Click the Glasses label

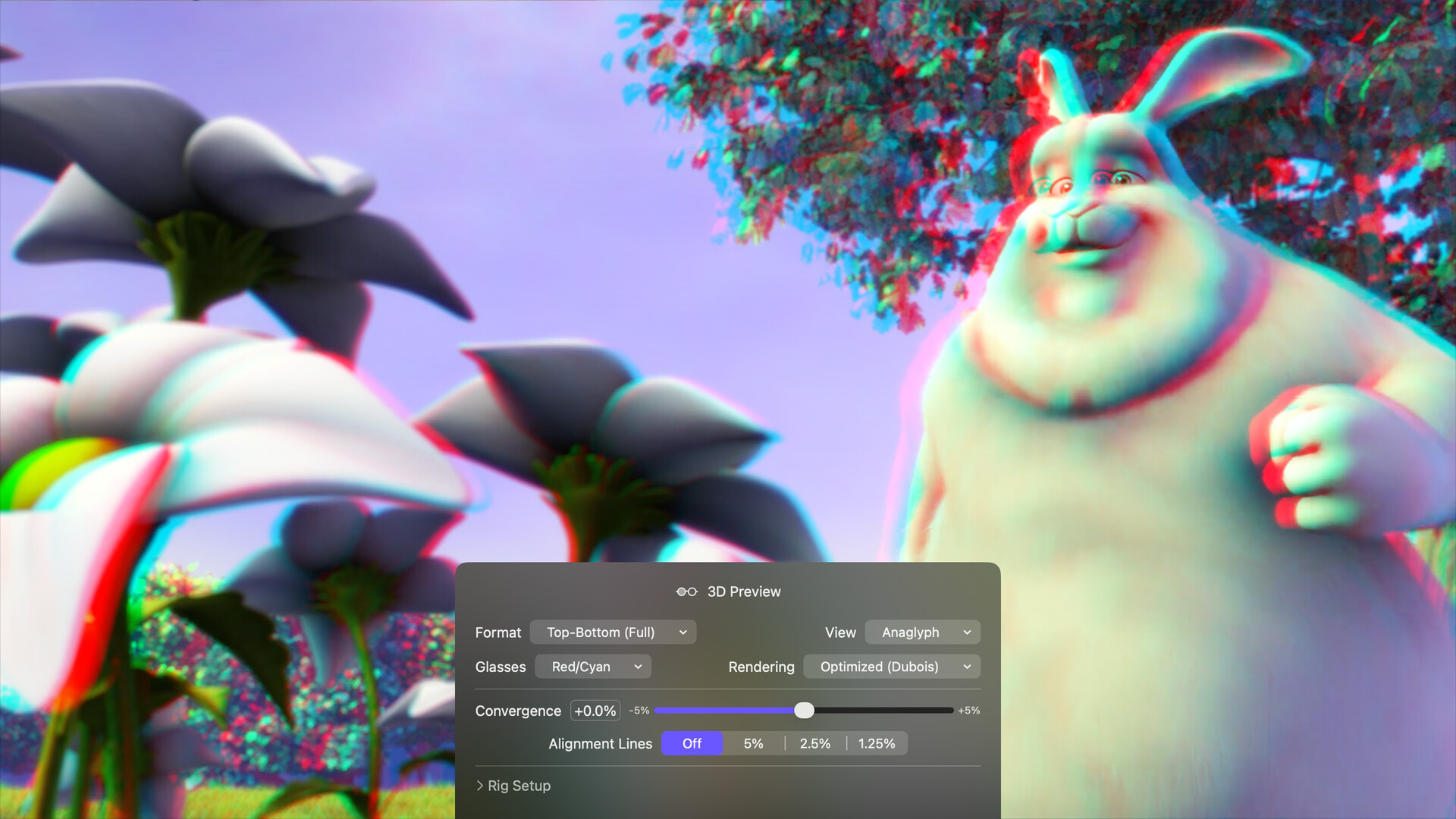click(x=500, y=667)
